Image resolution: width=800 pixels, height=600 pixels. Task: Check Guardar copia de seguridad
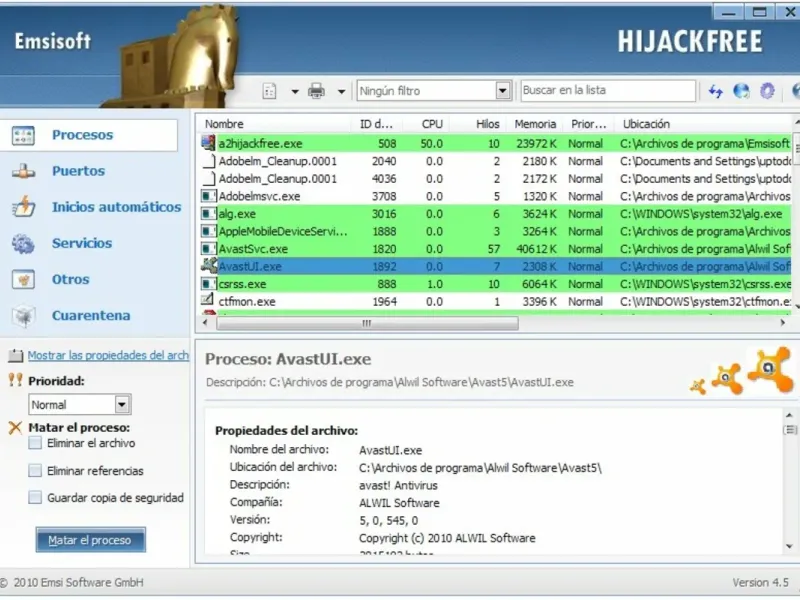coord(35,497)
